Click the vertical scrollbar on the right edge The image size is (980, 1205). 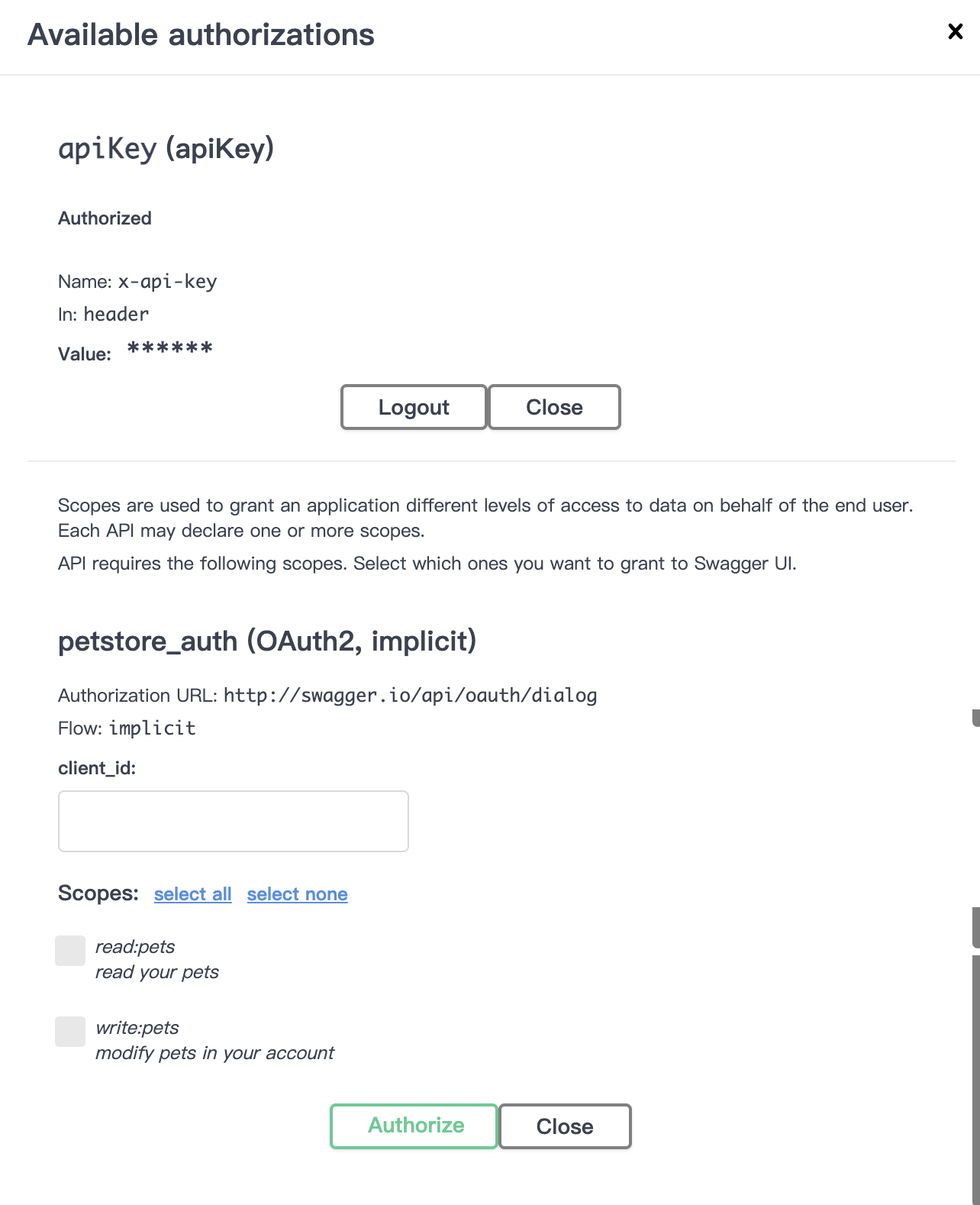975,1069
